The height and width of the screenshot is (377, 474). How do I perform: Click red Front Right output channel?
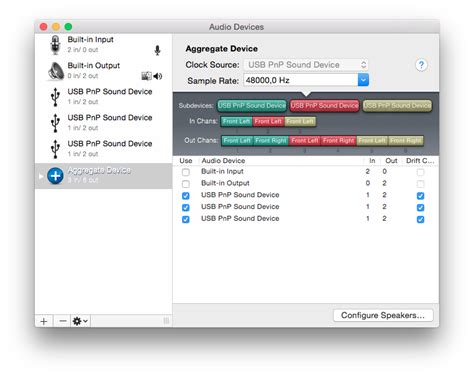(x=338, y=140)
